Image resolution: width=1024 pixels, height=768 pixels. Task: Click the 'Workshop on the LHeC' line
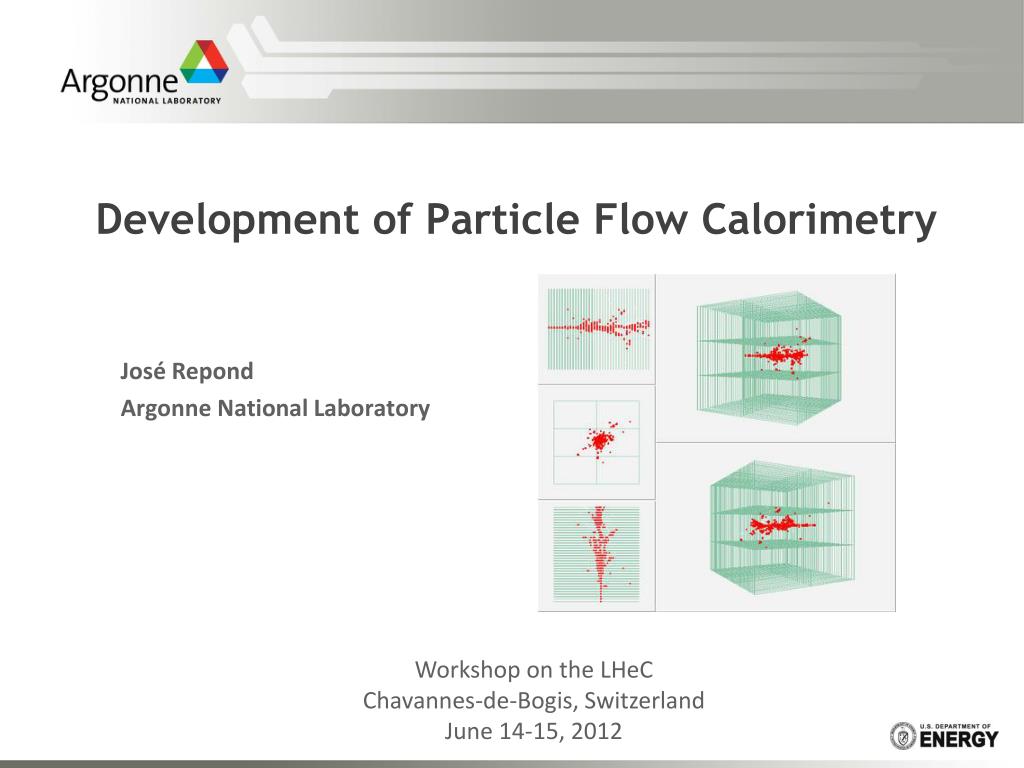[x=534, y=669]
